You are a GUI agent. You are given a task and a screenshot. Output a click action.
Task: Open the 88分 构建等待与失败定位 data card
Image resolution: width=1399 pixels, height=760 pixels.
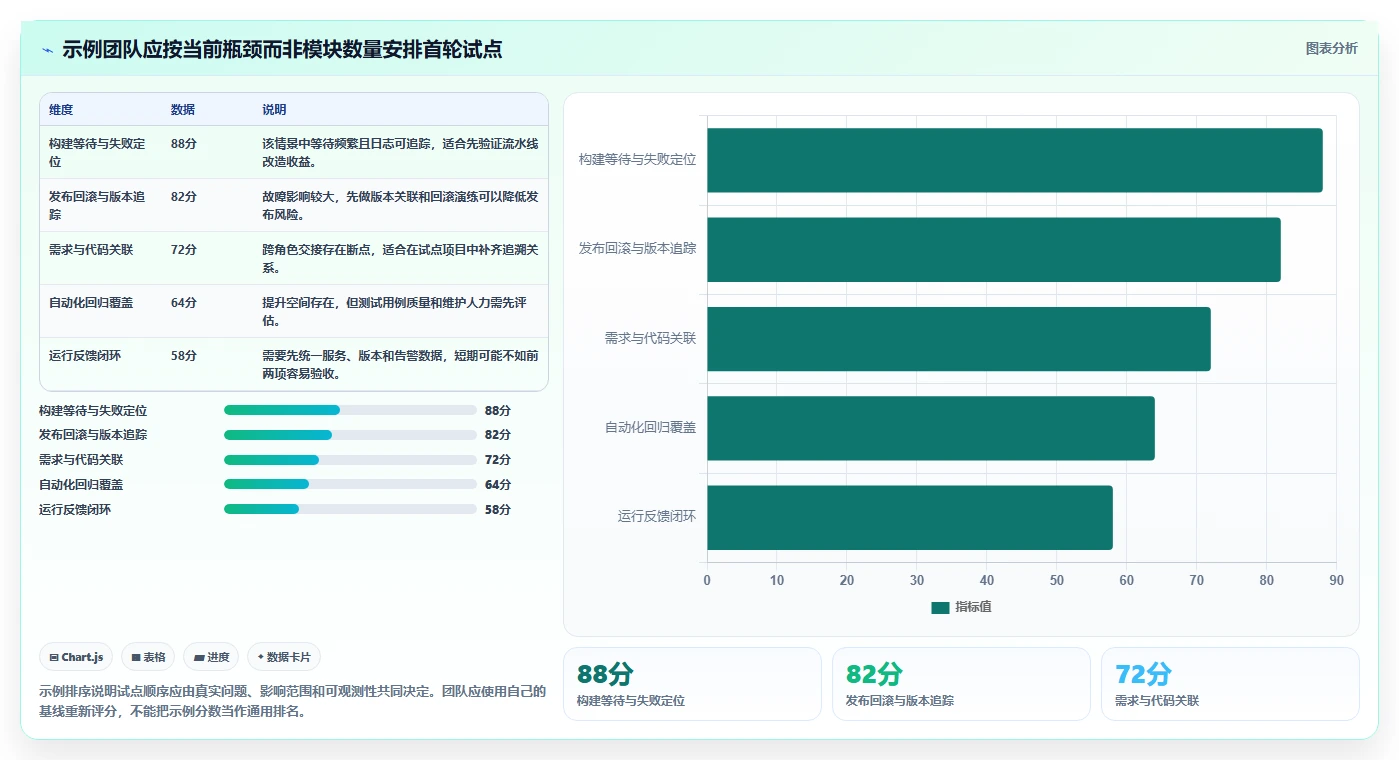pyautogui.click(x=692, y=684)
